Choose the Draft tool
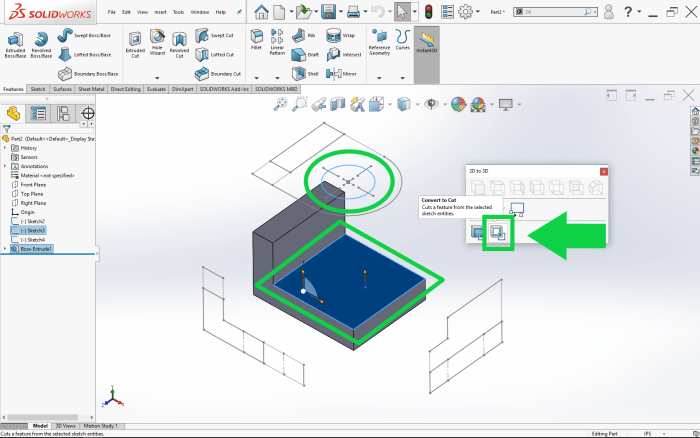Image resolution: width=700 pixels, height=438 pixels. 305,54
